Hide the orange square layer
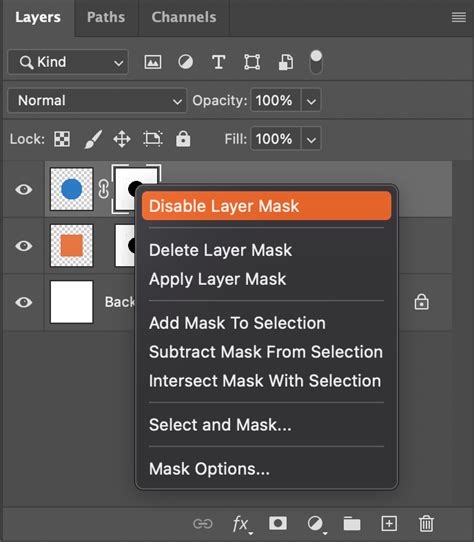The image size is (474, 542). click(24, 246)
